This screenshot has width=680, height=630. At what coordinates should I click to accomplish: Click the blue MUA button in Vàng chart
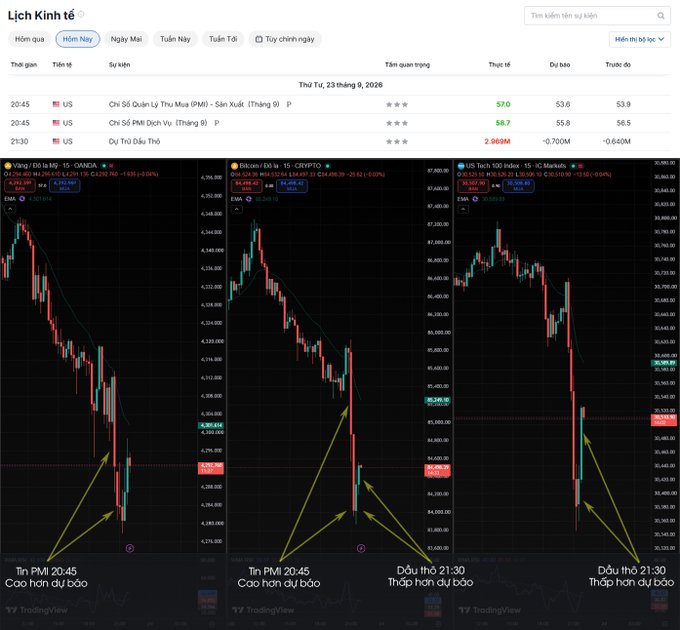65,186
